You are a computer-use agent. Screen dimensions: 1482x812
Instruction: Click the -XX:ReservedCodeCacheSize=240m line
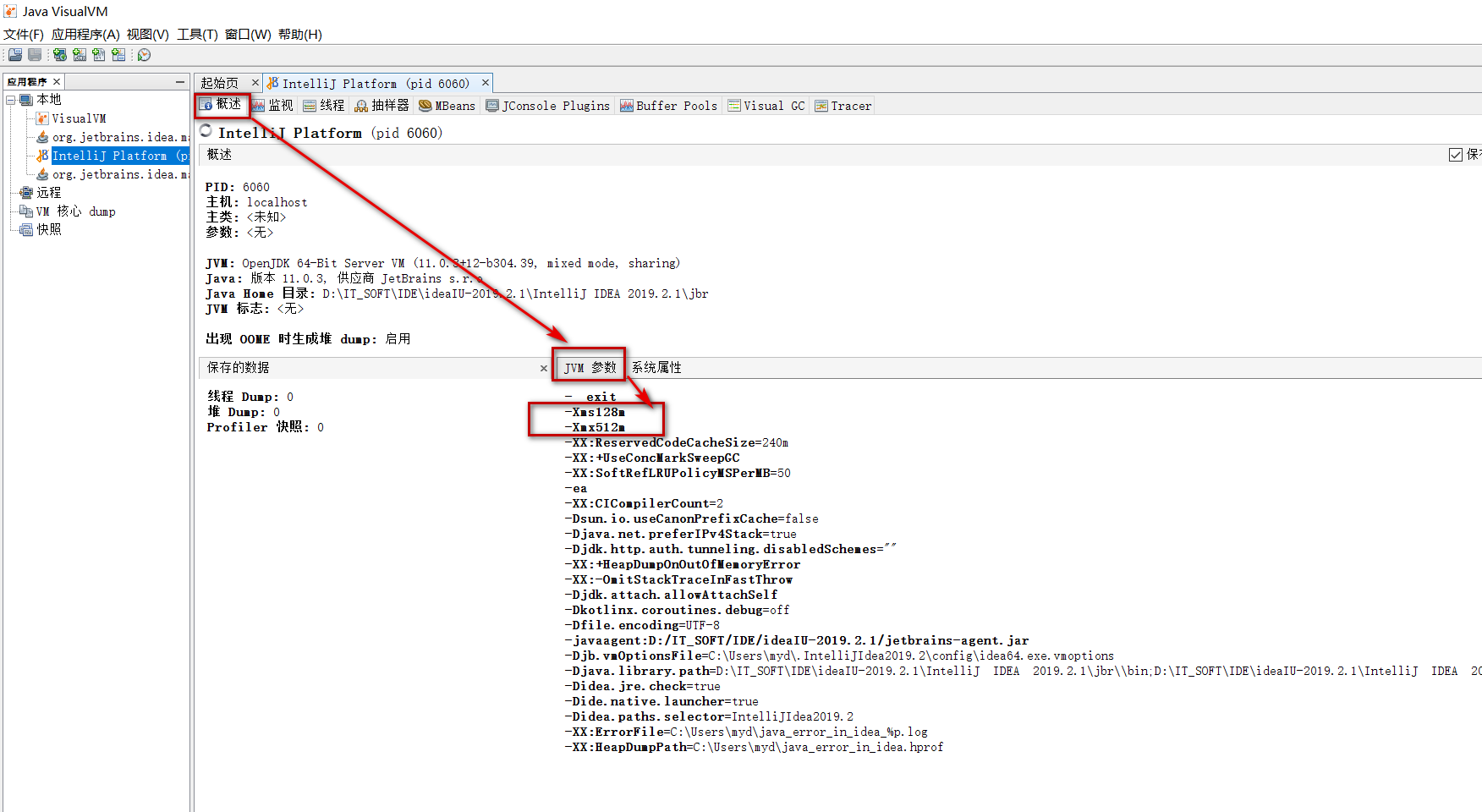(x=677, y=442)
